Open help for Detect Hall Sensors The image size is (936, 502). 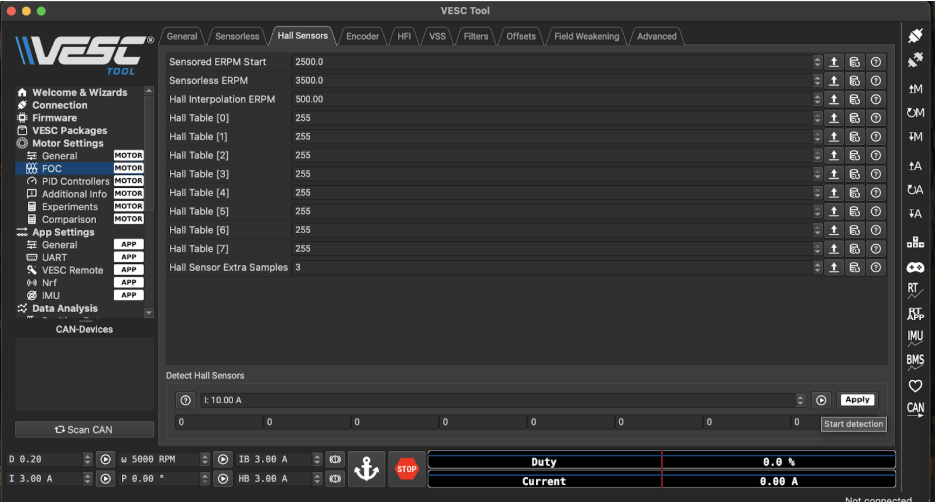[x=186, y=401]
